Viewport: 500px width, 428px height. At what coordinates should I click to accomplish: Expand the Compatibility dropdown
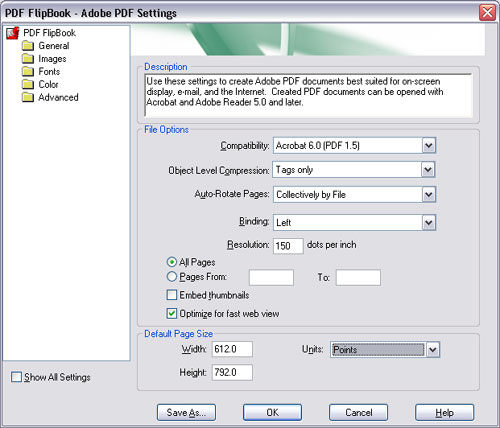pos(429,146)
